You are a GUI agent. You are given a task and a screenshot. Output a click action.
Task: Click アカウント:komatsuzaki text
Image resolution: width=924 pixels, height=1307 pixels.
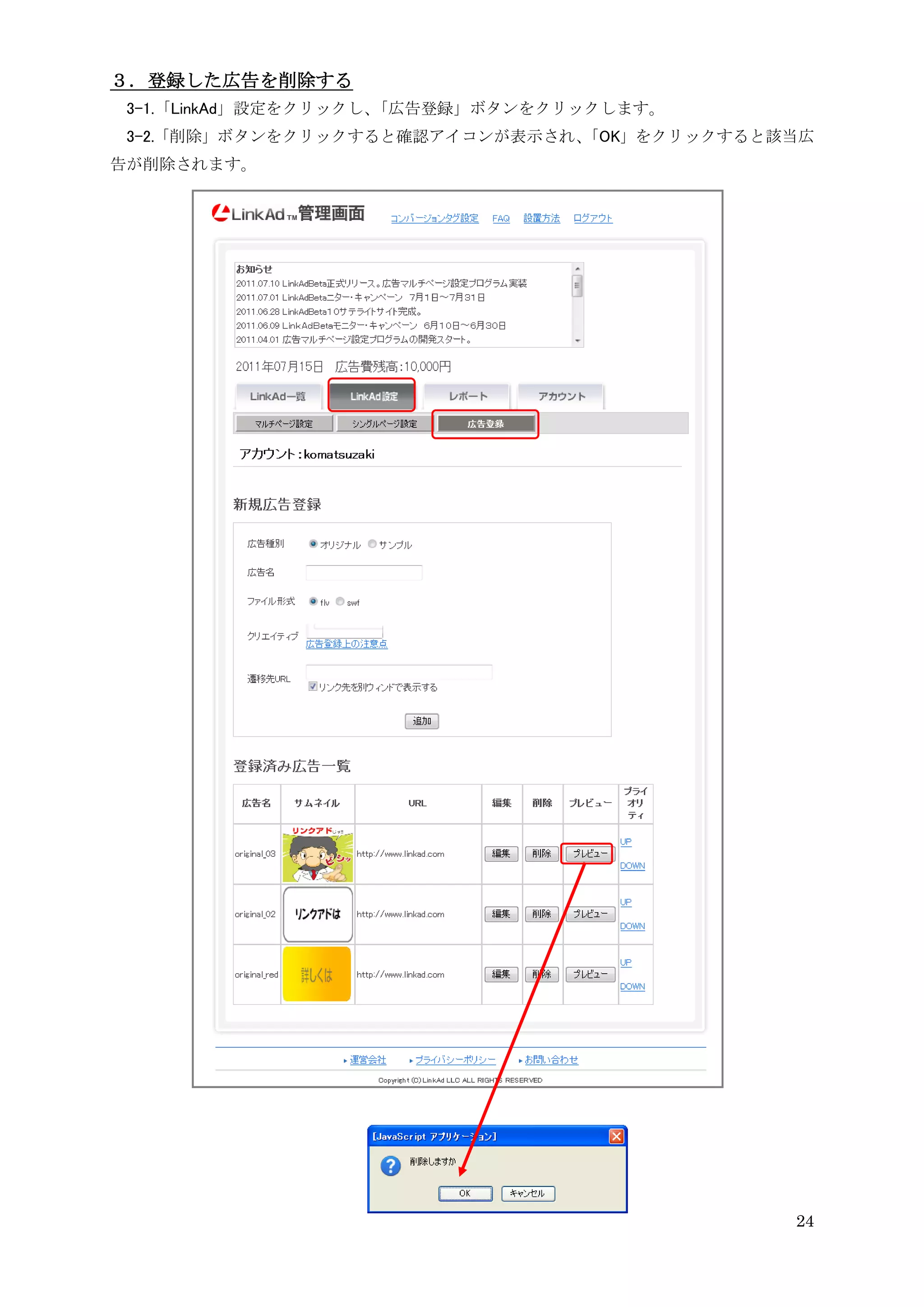[x=307, y=454]
